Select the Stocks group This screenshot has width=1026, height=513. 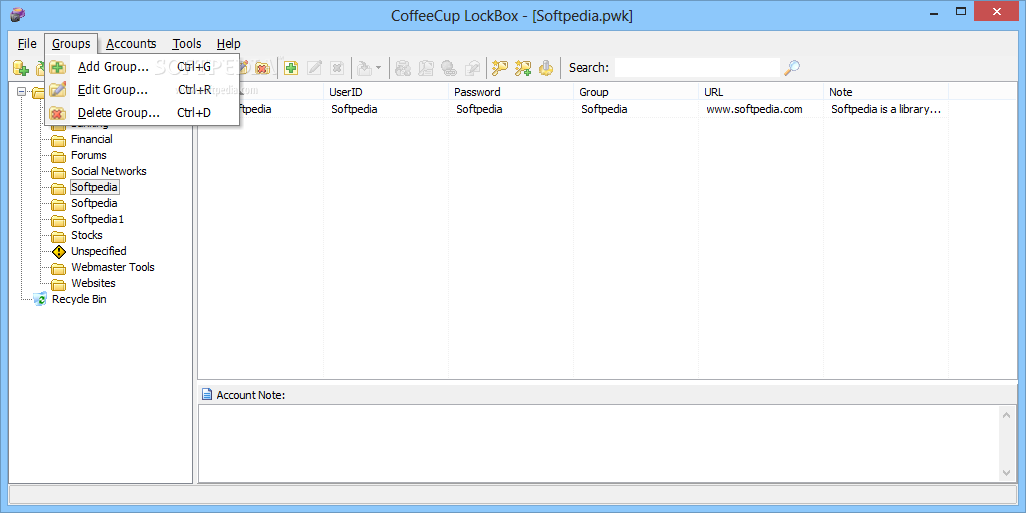[86, 235]
